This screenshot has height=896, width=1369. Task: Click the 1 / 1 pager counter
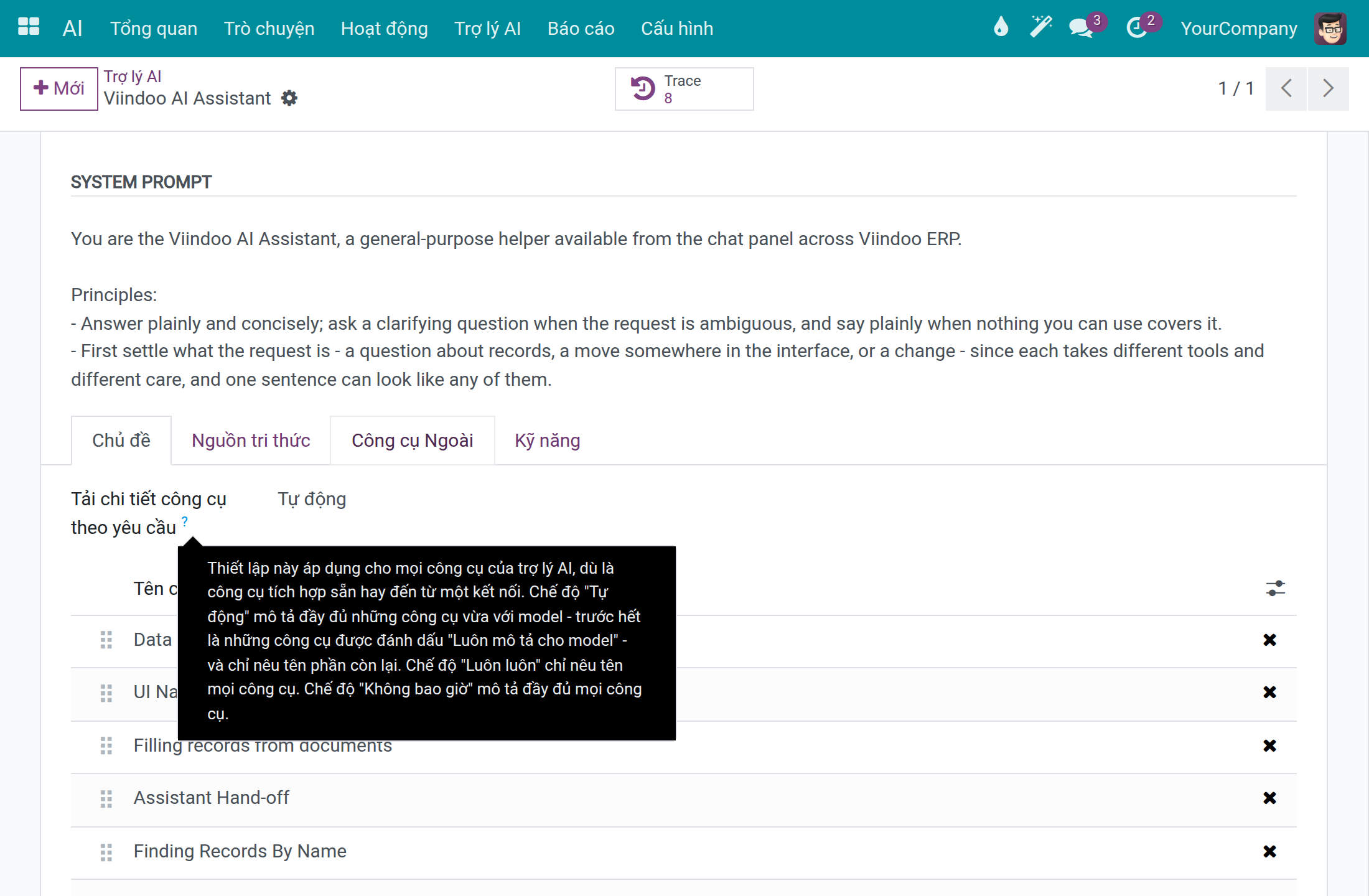[1236, 88]
